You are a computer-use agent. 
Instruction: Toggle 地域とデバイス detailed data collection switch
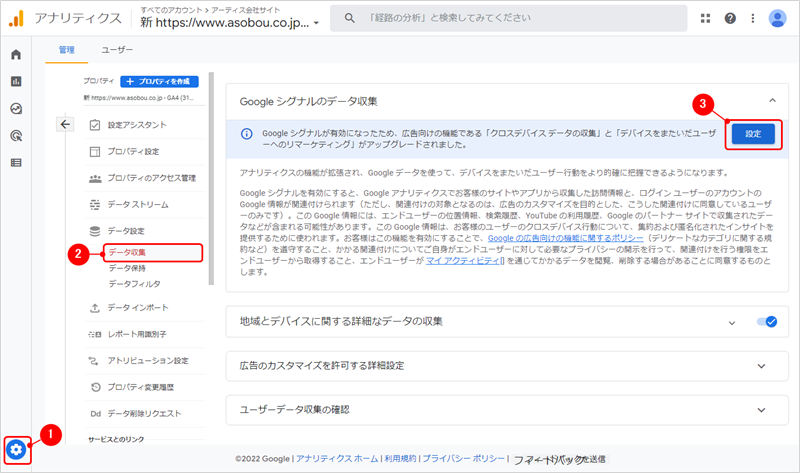point(766,321)
